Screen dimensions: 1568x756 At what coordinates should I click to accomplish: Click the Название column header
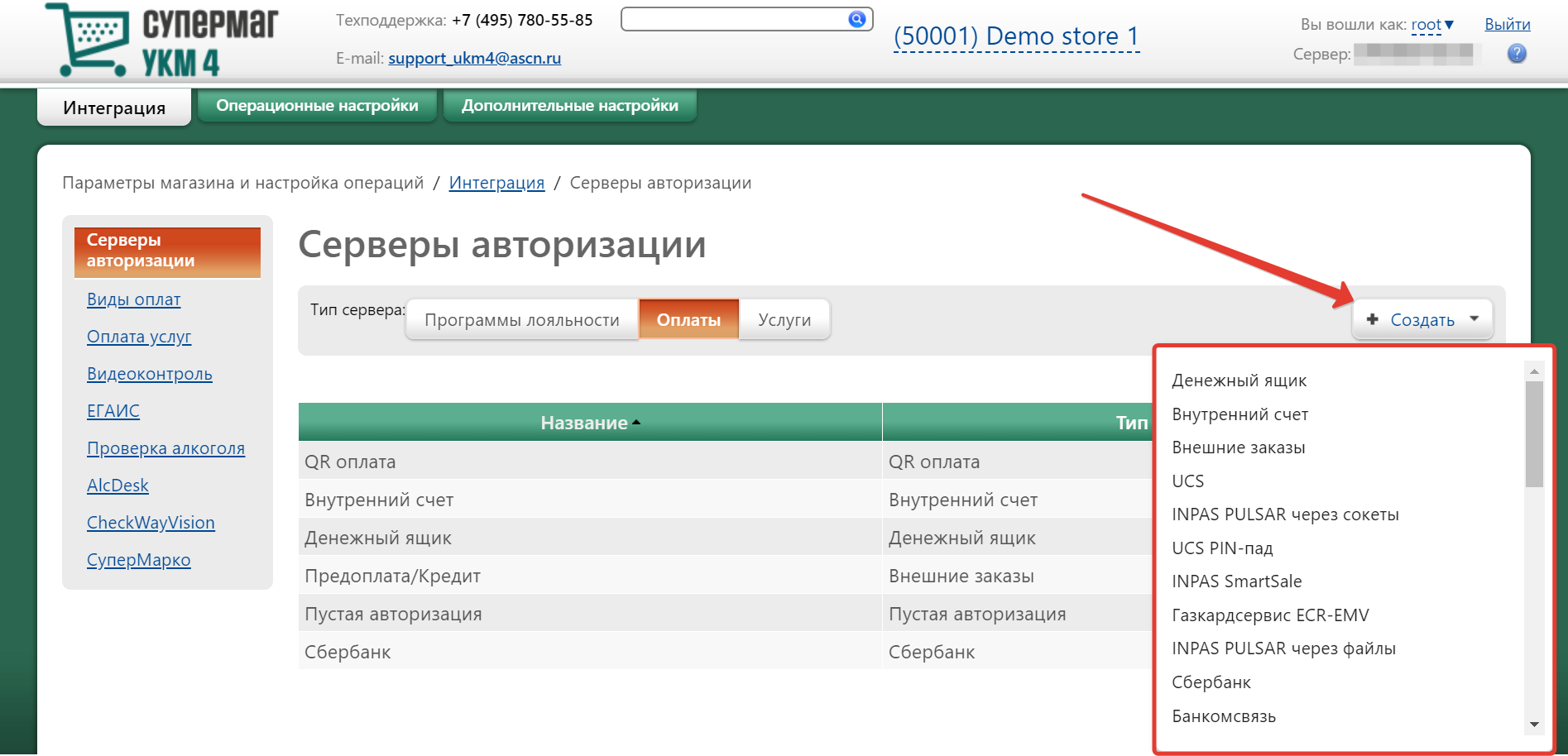pos(590,422)
